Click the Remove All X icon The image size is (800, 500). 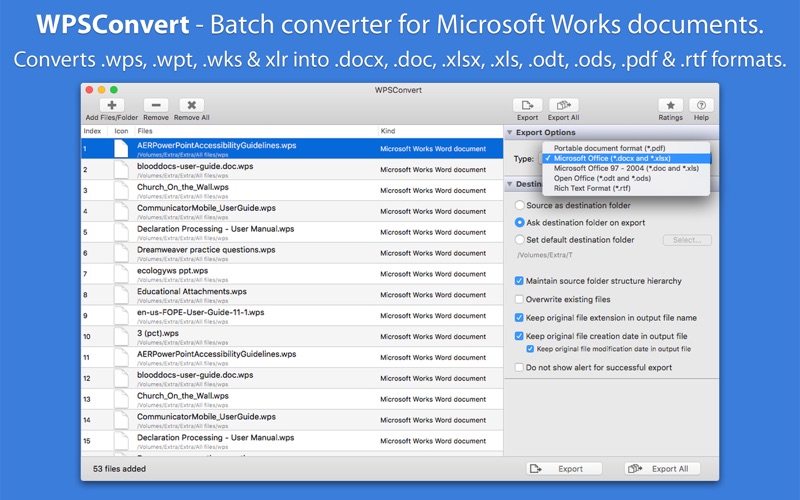click(x=191, y=105)
